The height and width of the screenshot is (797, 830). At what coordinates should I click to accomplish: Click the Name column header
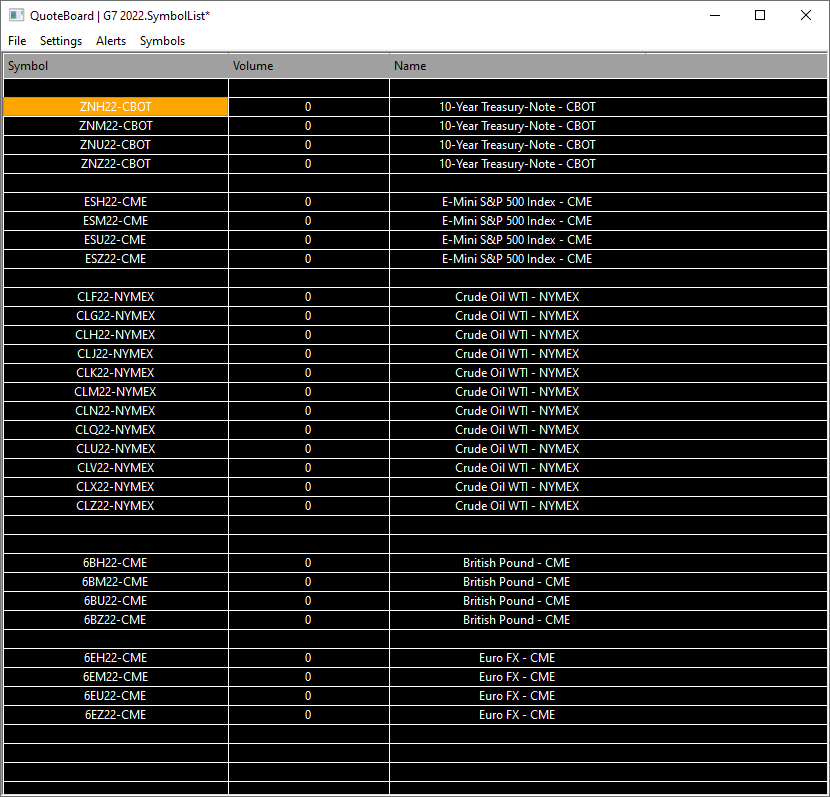tap(517, 66)
